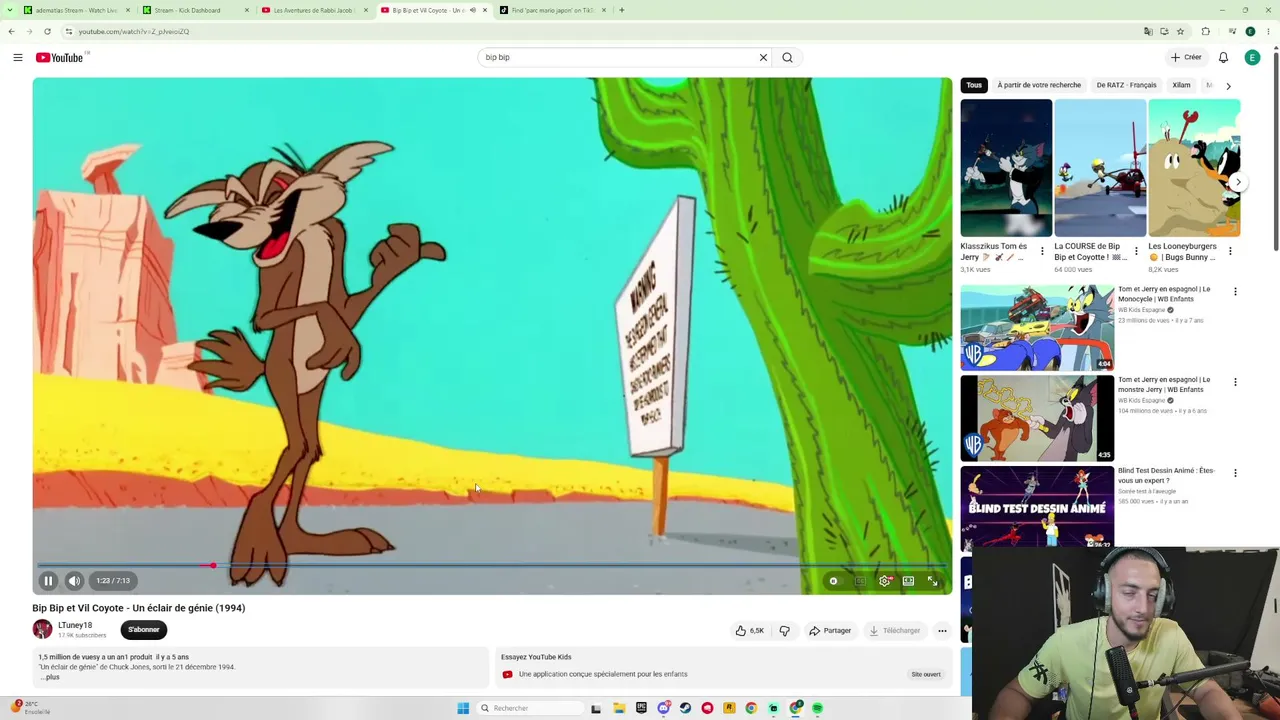Open the player settings gear

885,581
